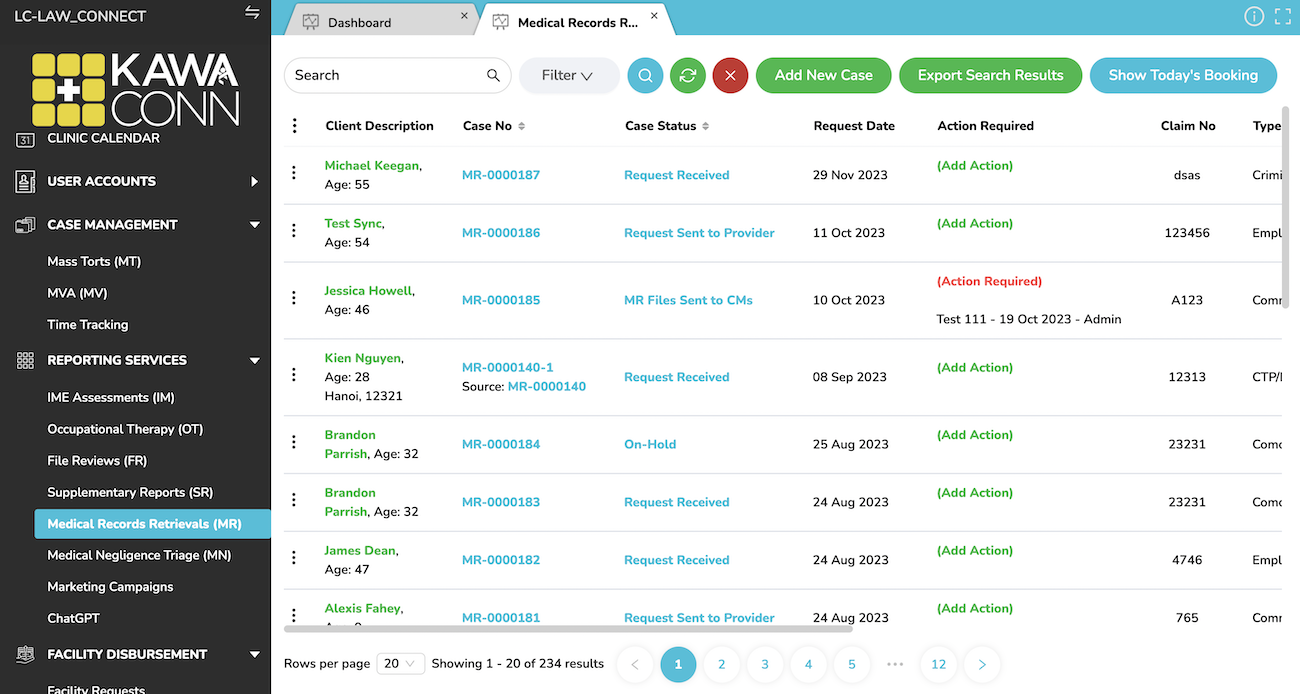The width and height of the screenshot is (1300, 694).
Task: Click the blue search icon button
Action: coord(645,75)
